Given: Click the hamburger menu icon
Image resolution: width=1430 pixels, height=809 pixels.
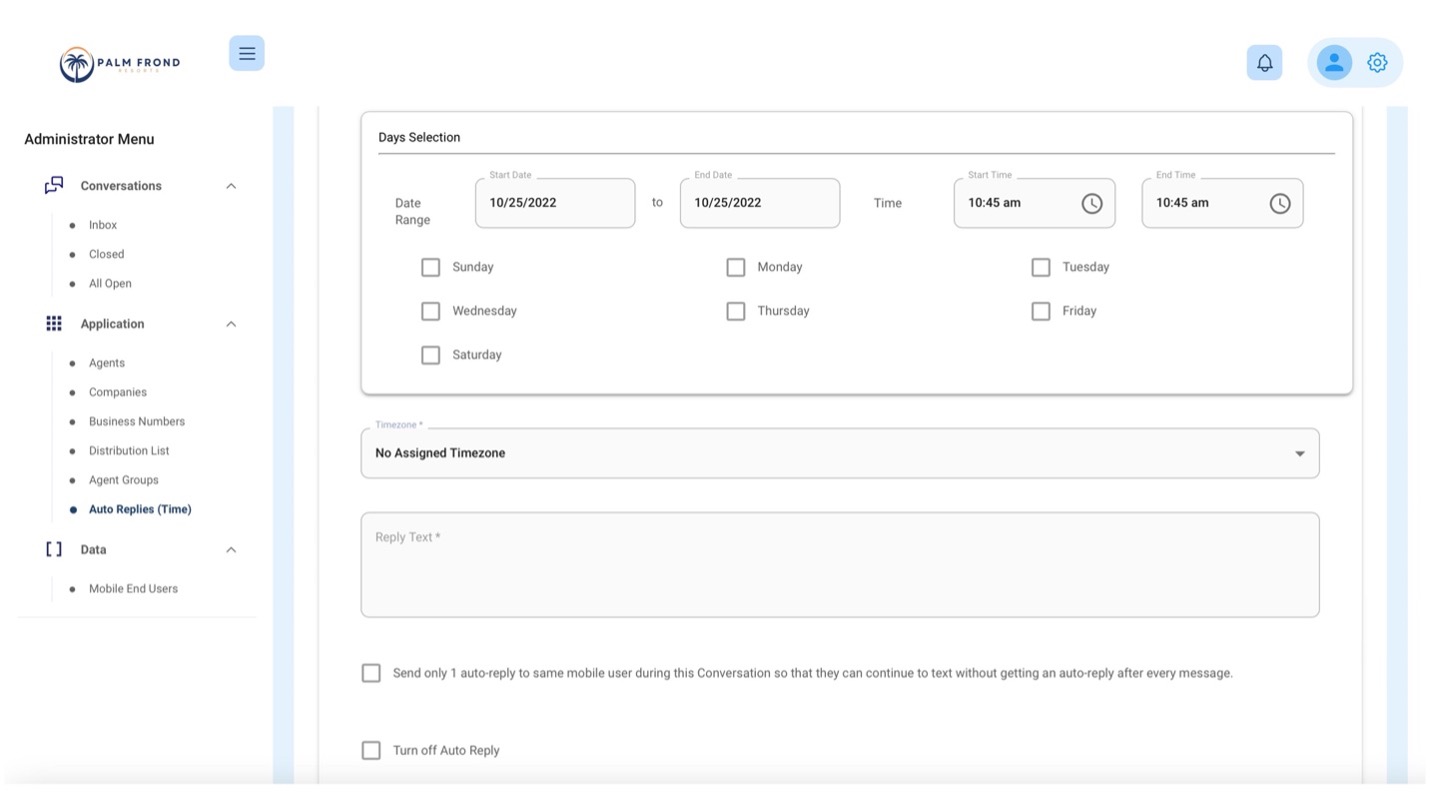Looking at the screenshot, I should pos(246,54).
